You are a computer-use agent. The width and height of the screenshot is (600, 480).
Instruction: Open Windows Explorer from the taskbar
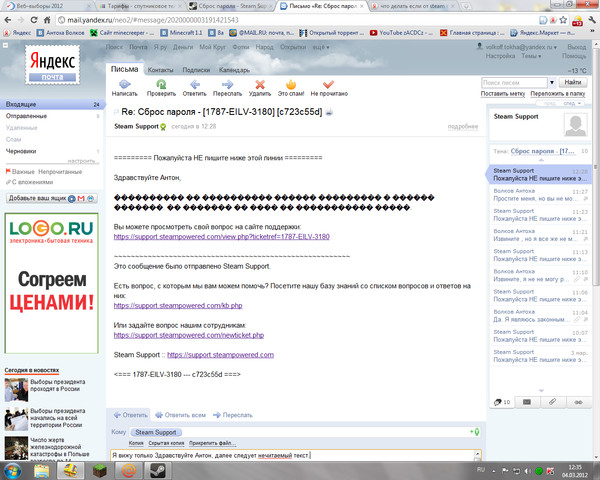click(x=41, y=471)
